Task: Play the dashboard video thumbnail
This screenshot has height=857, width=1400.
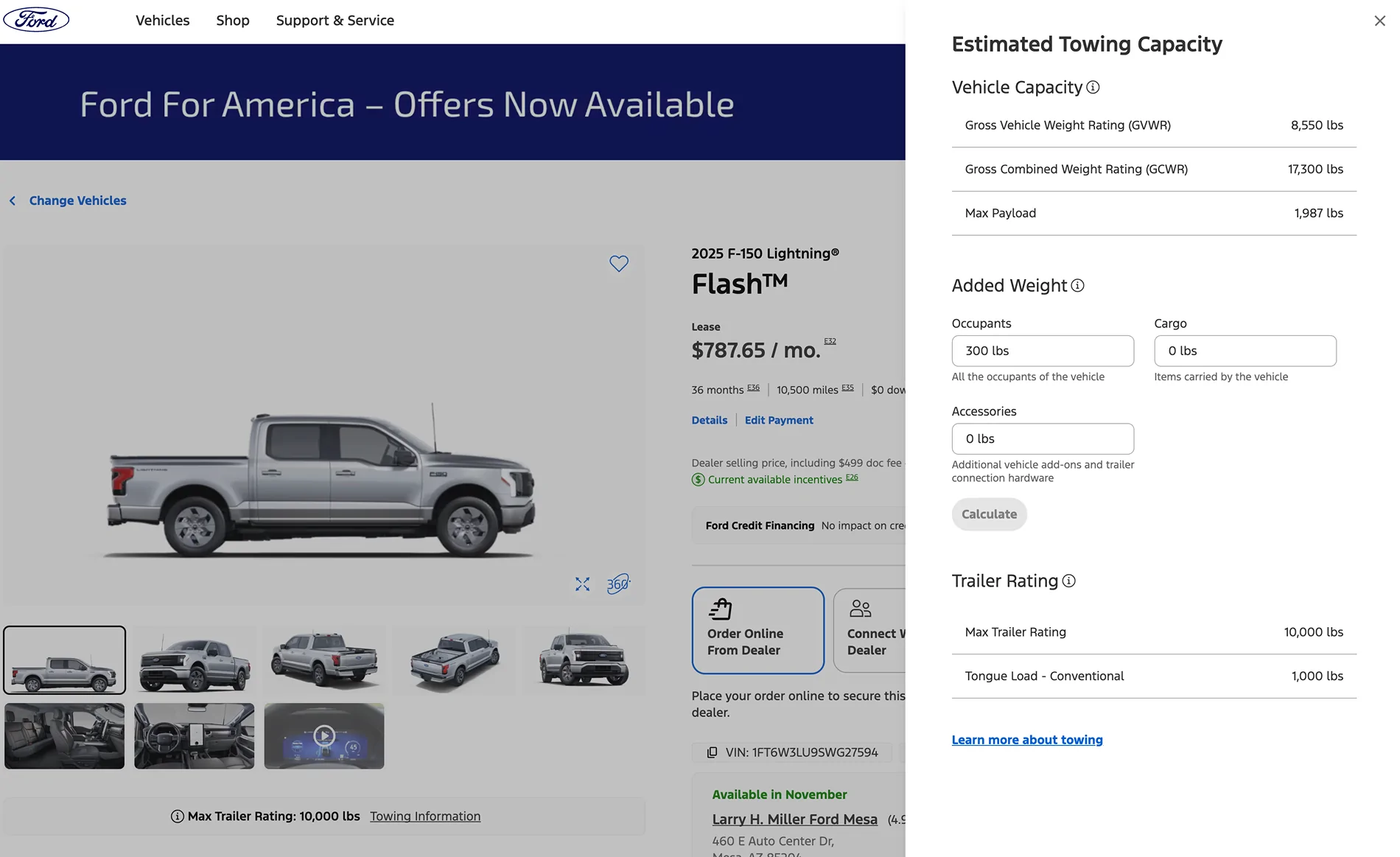Action: 324,735
